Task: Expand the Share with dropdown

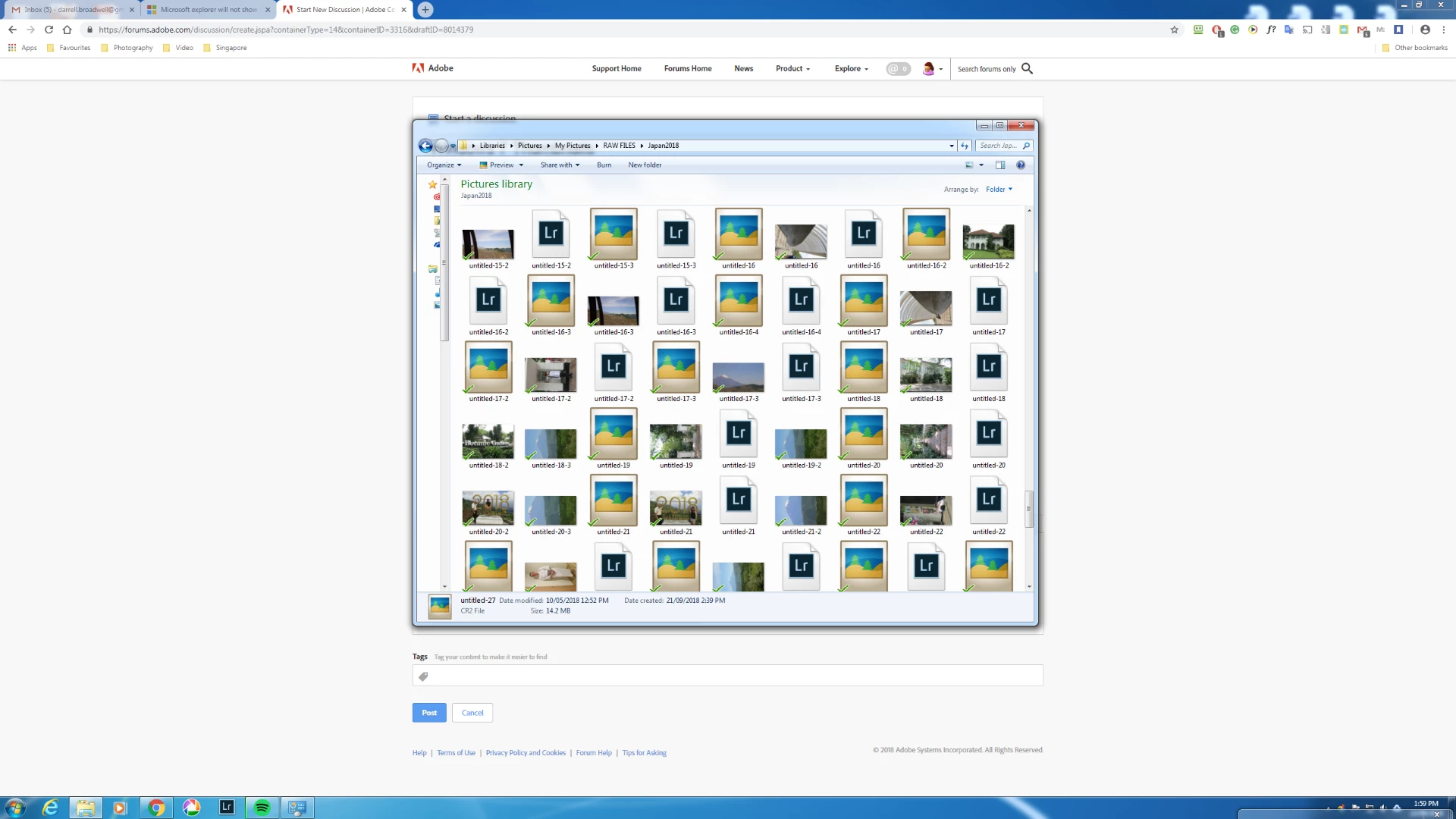Action: (560, 165)
